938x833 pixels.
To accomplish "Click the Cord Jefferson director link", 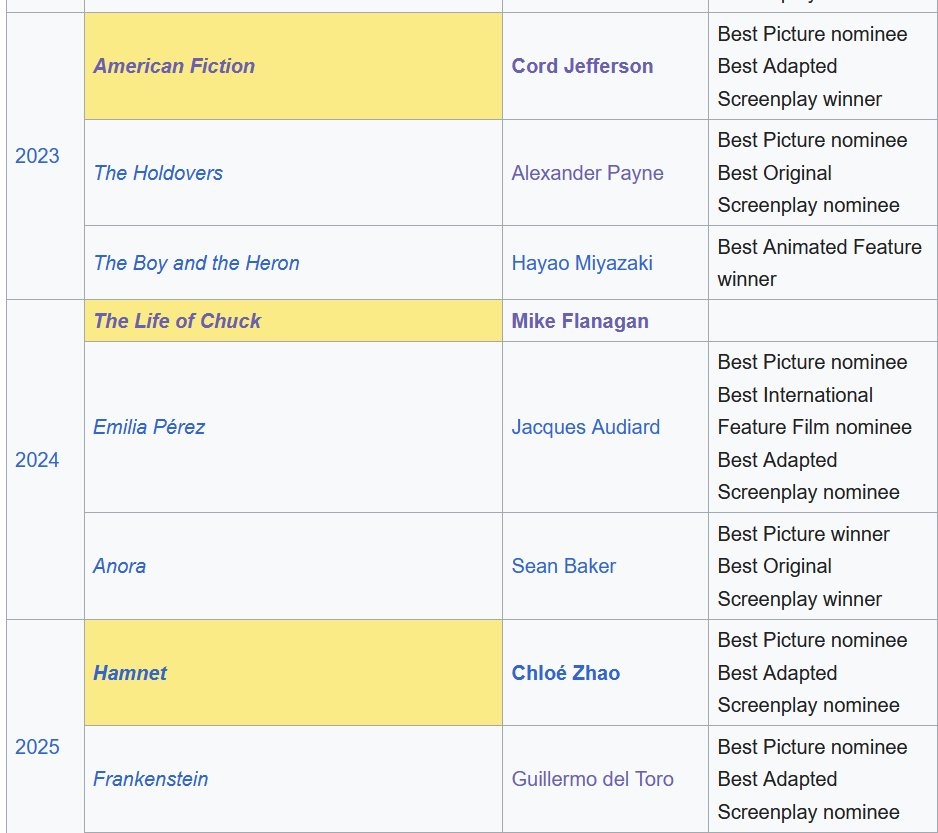I will pyautogui.click(x=582, y=66).
